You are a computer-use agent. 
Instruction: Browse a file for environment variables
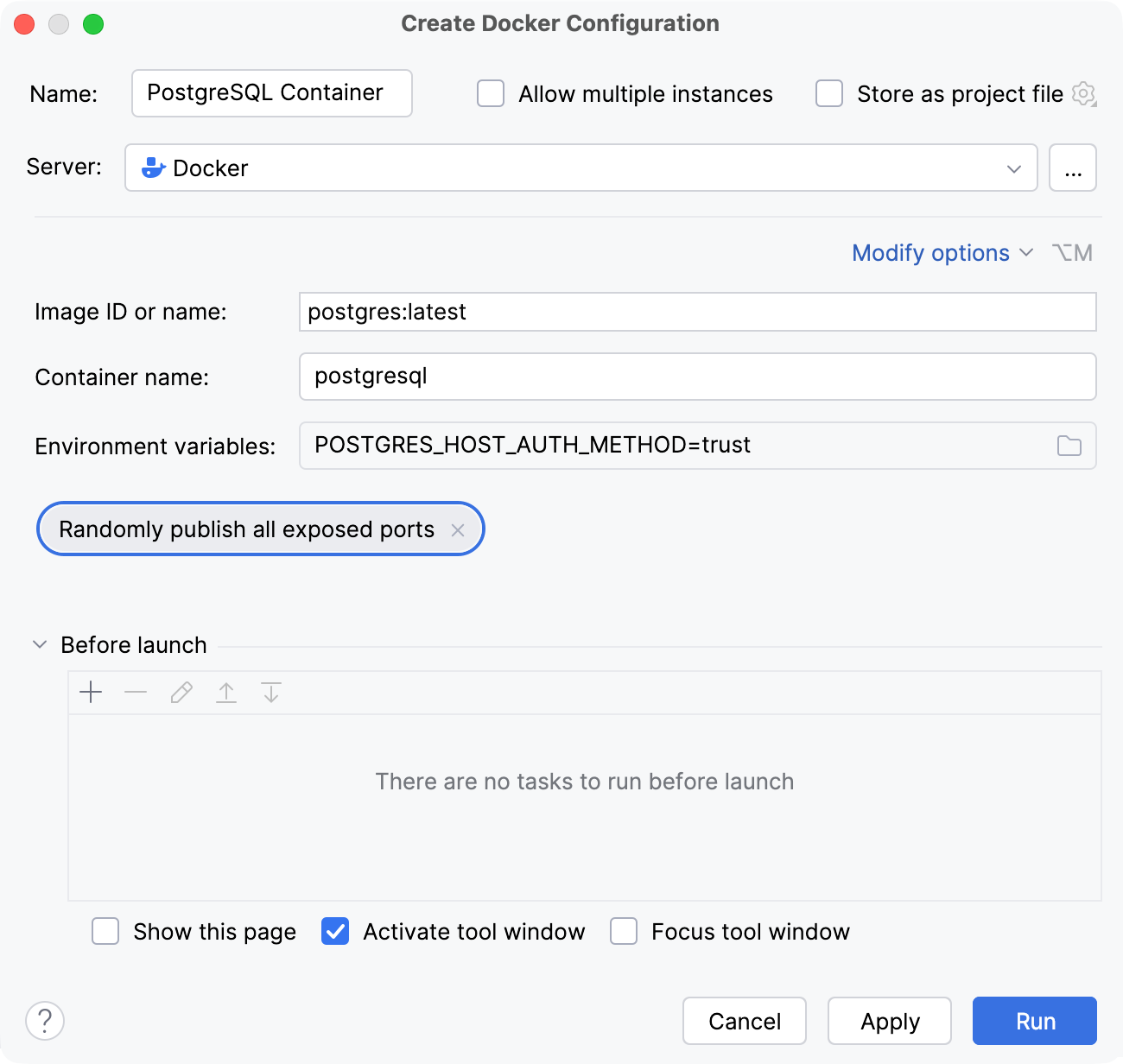tap(1069, 446)
